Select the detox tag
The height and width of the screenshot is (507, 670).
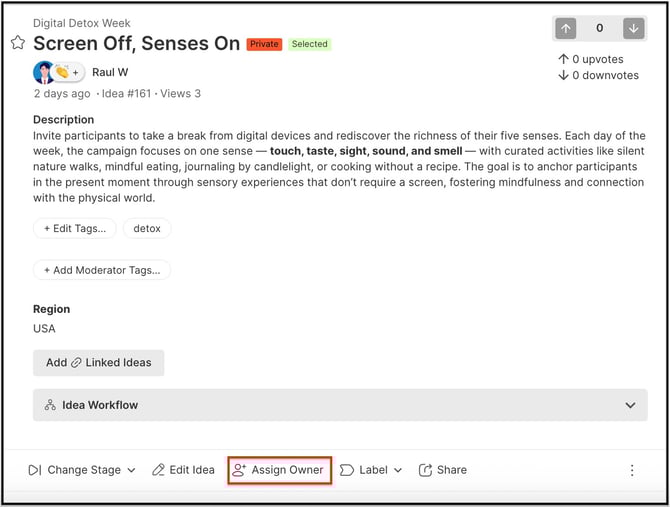(147, 229)
